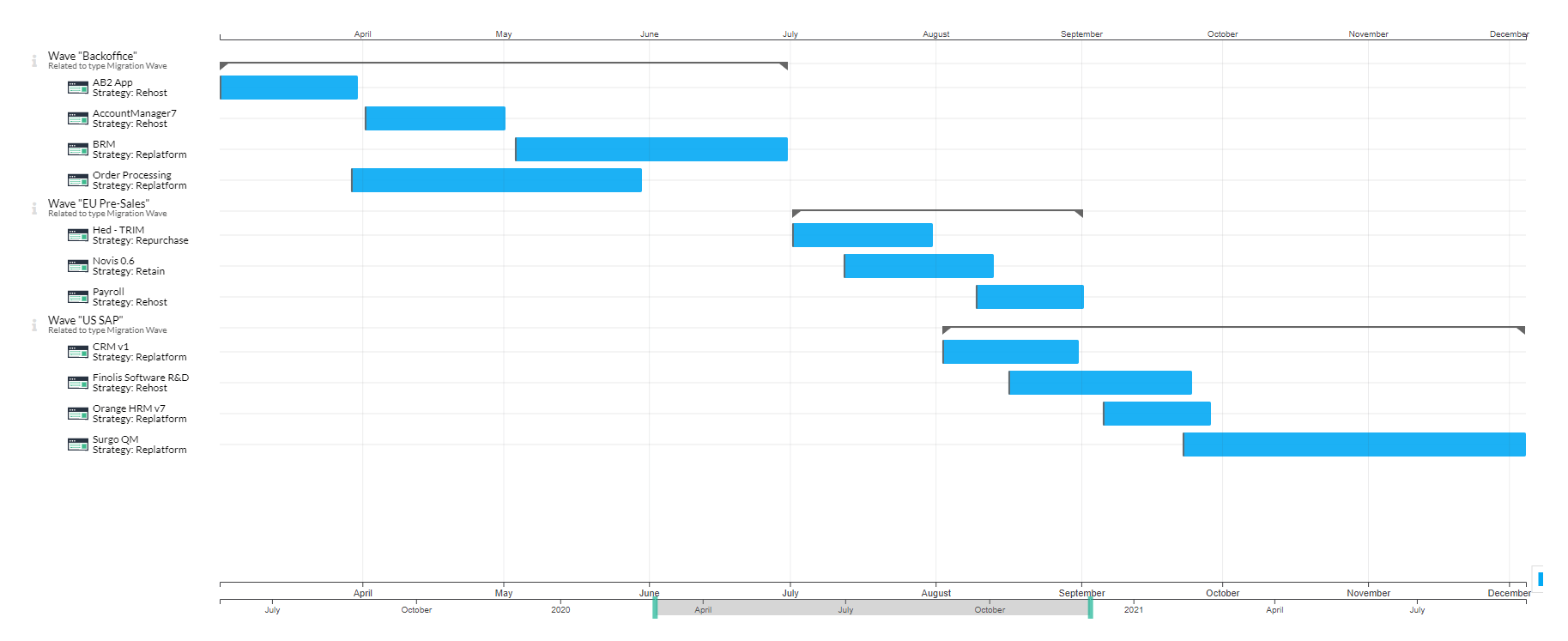1568x641 pixels.
Task: Click the November label on top axis
Action: click(1368, 34)
